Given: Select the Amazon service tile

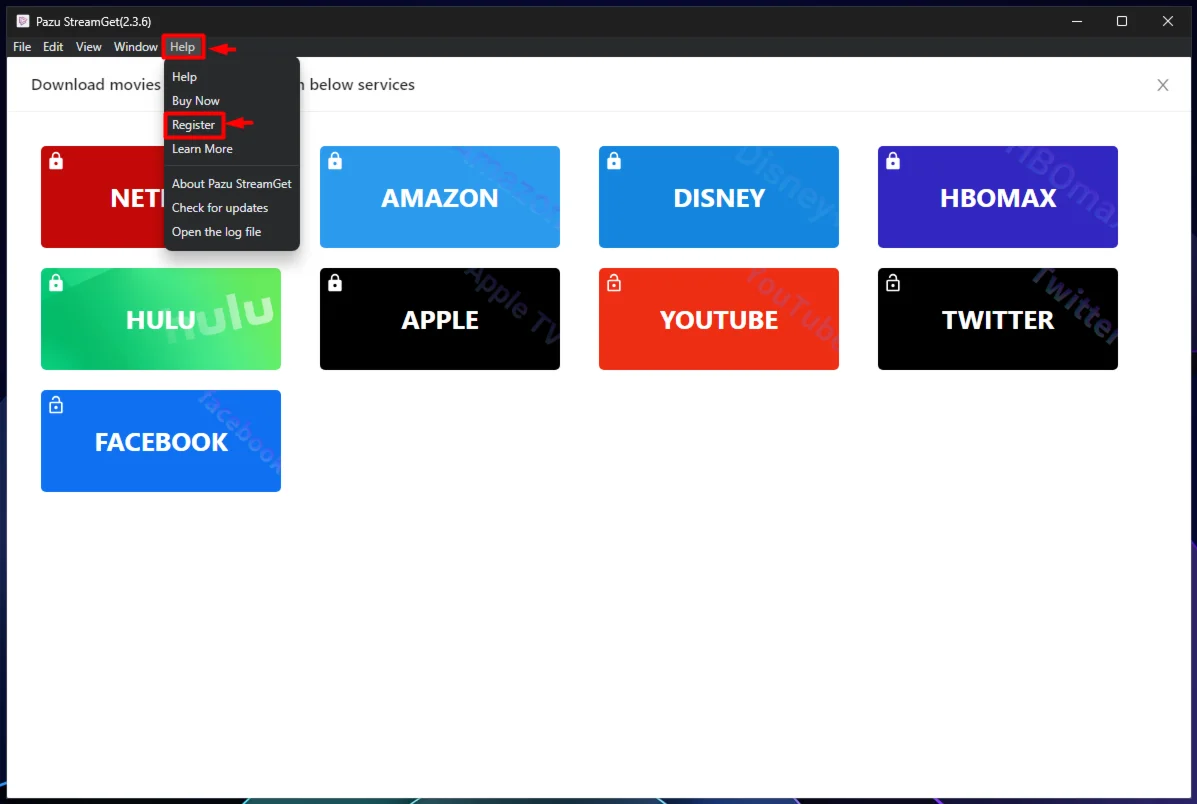Looking at the screenshot, I should tap(440, 197).
